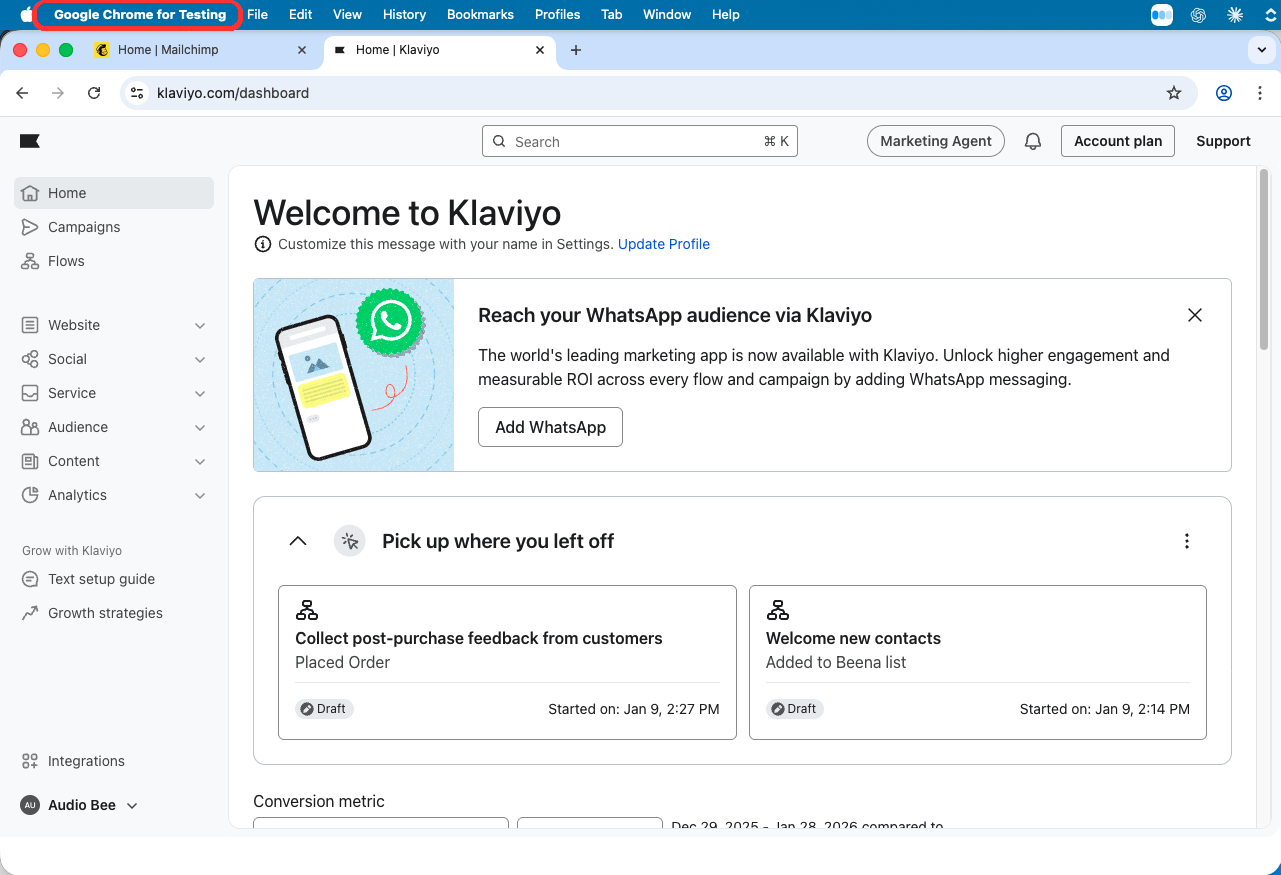Viewport: 1281px width, 875px height.
Task: Open Update Profile link
Action: pyautogui.click(x=663, y=243)
